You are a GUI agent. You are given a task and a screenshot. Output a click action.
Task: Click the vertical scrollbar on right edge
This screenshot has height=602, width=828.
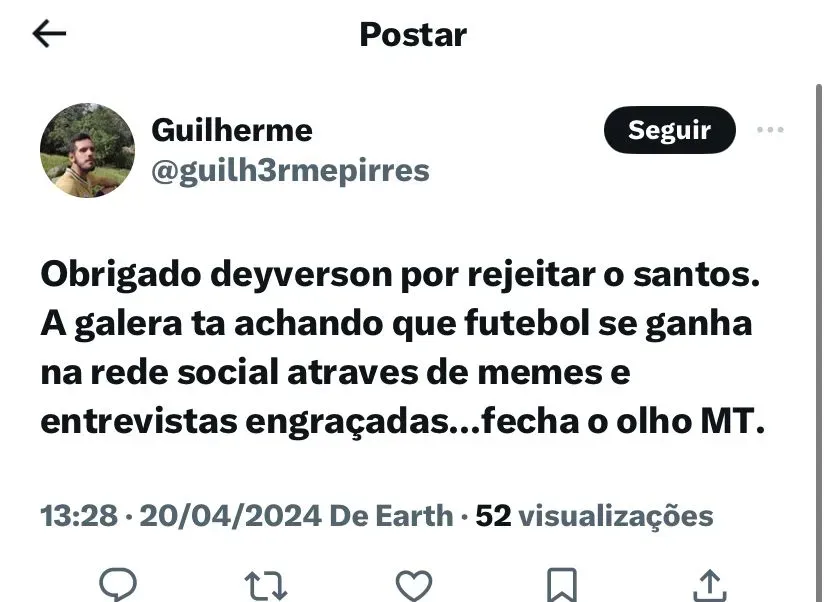818,343
